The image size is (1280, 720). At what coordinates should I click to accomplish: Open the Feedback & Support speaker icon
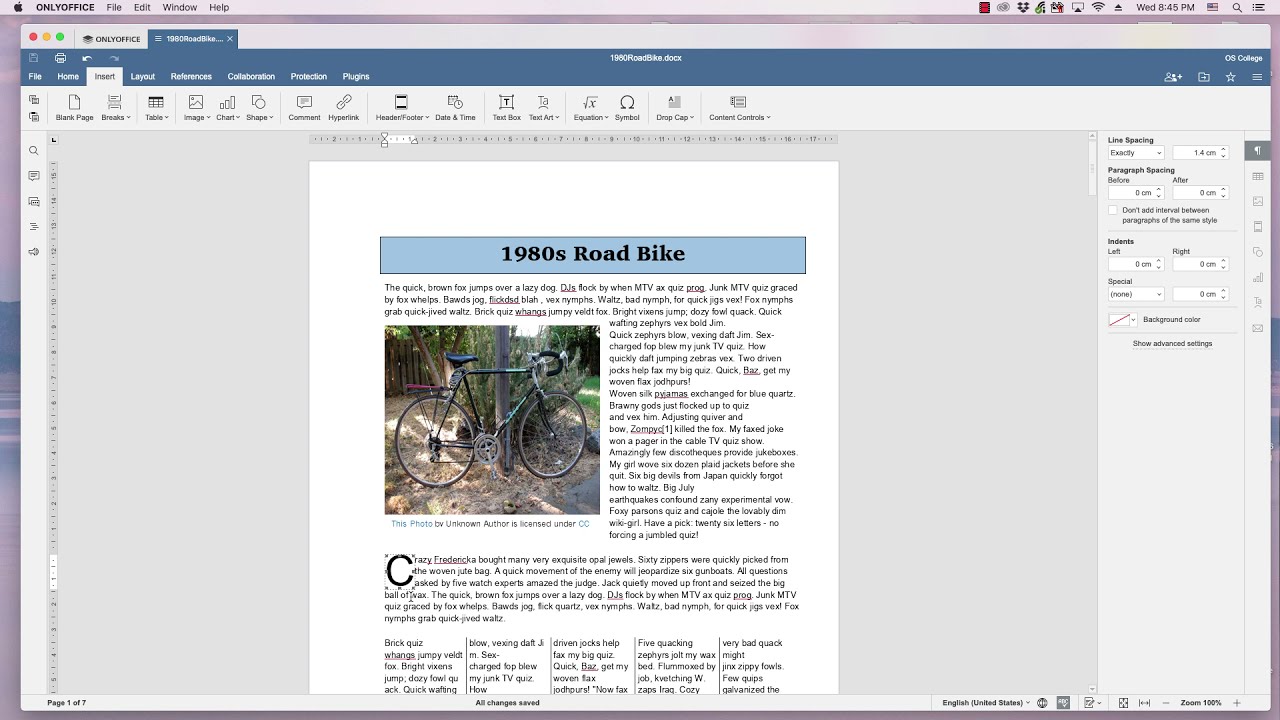click(x=33, y=252)
